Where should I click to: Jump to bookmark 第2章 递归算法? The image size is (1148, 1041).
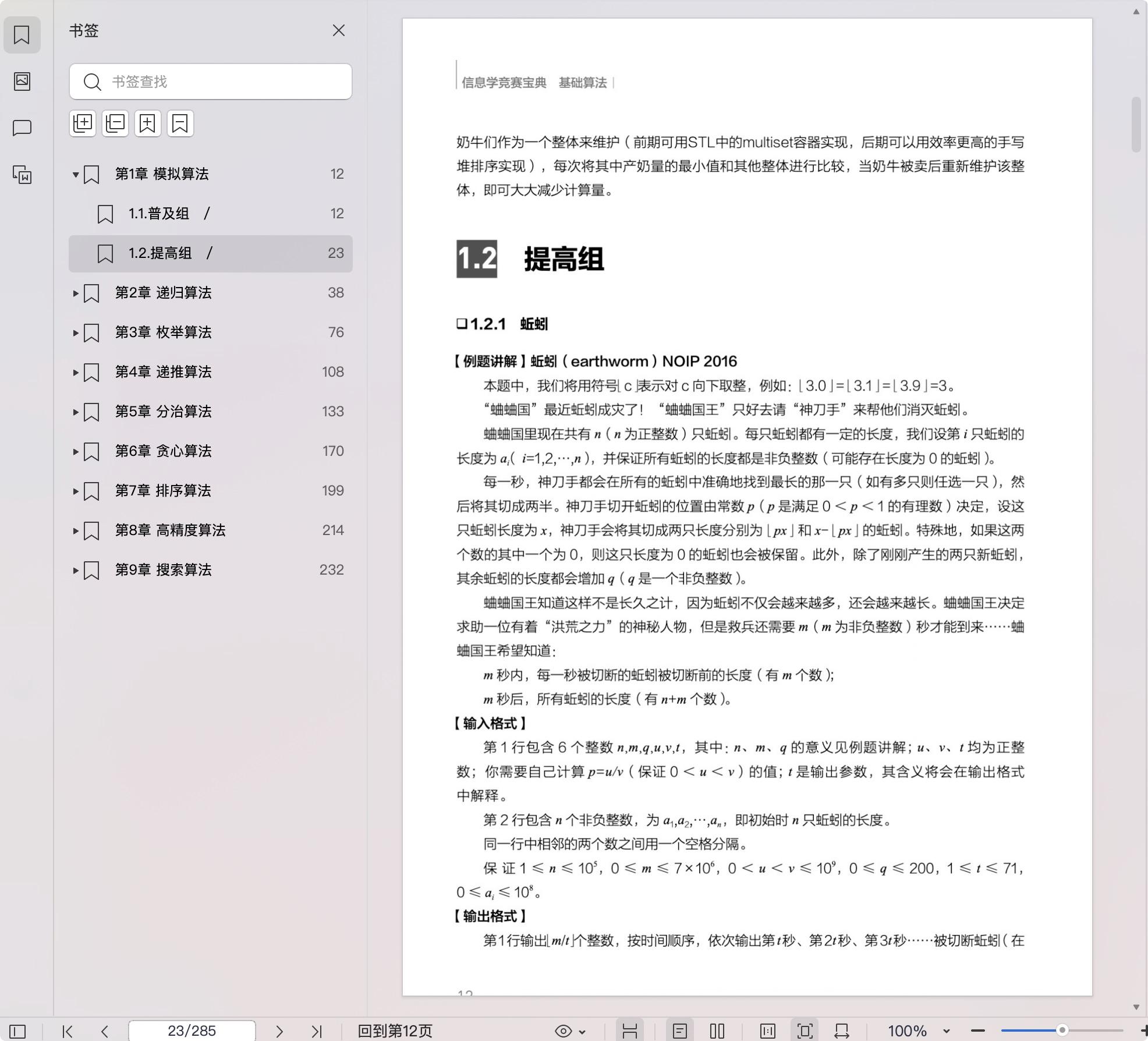tap(163, 293)
